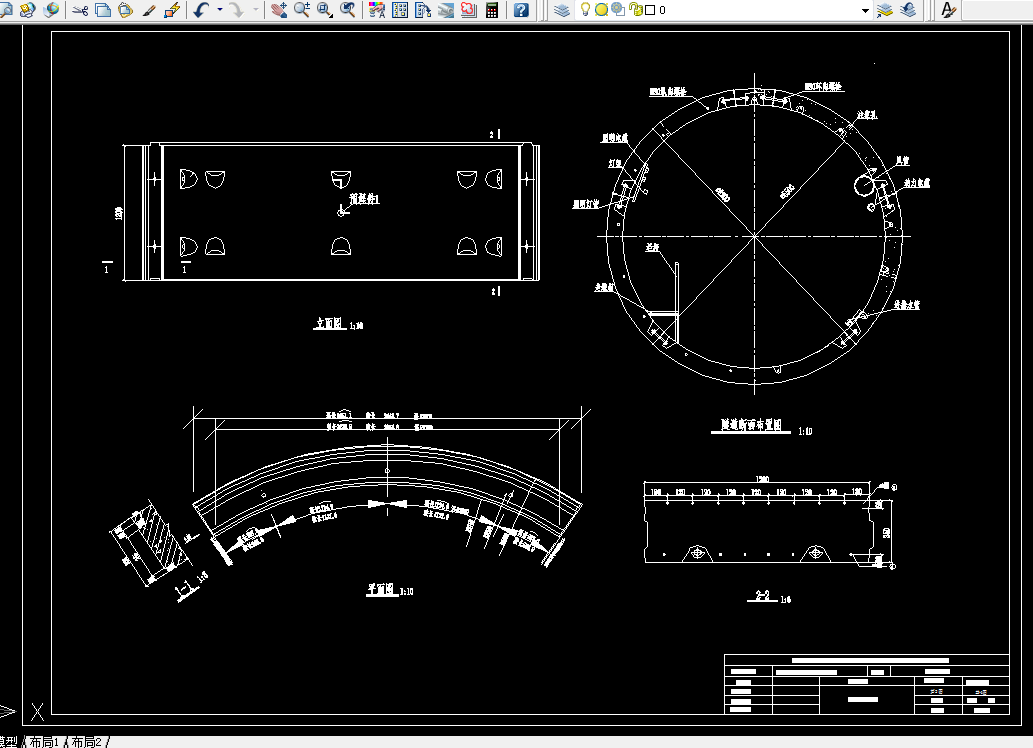
Task: Click the 1-1 section label
Action: pos(185,588)
